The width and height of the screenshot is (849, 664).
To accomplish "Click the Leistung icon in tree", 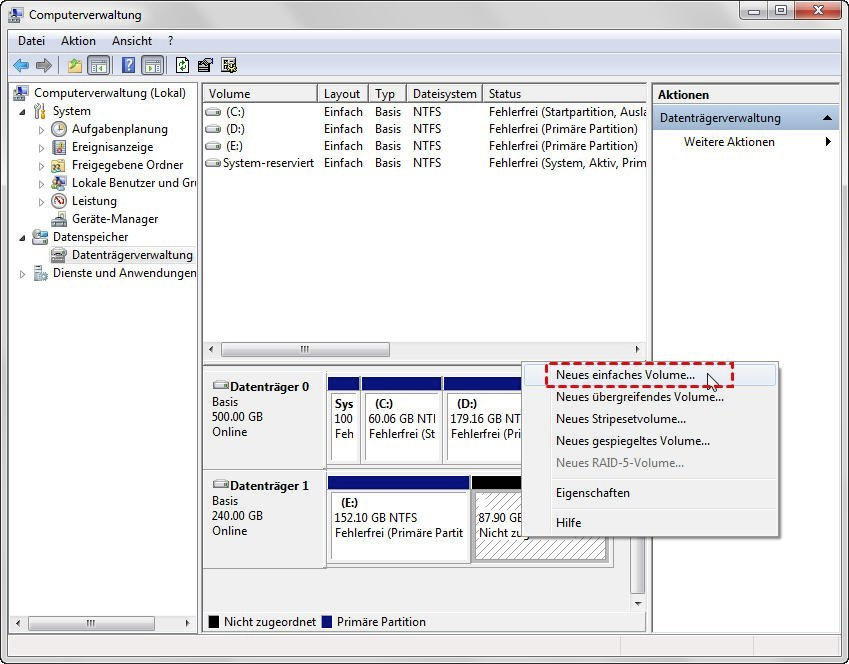I will [x=59, y=201].
